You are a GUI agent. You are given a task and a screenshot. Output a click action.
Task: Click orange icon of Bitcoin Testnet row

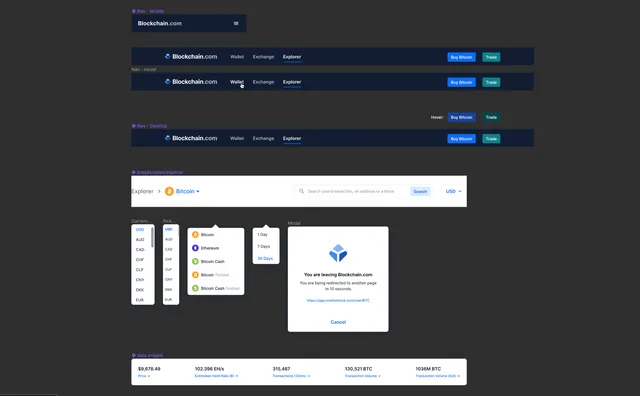(195, 275)
